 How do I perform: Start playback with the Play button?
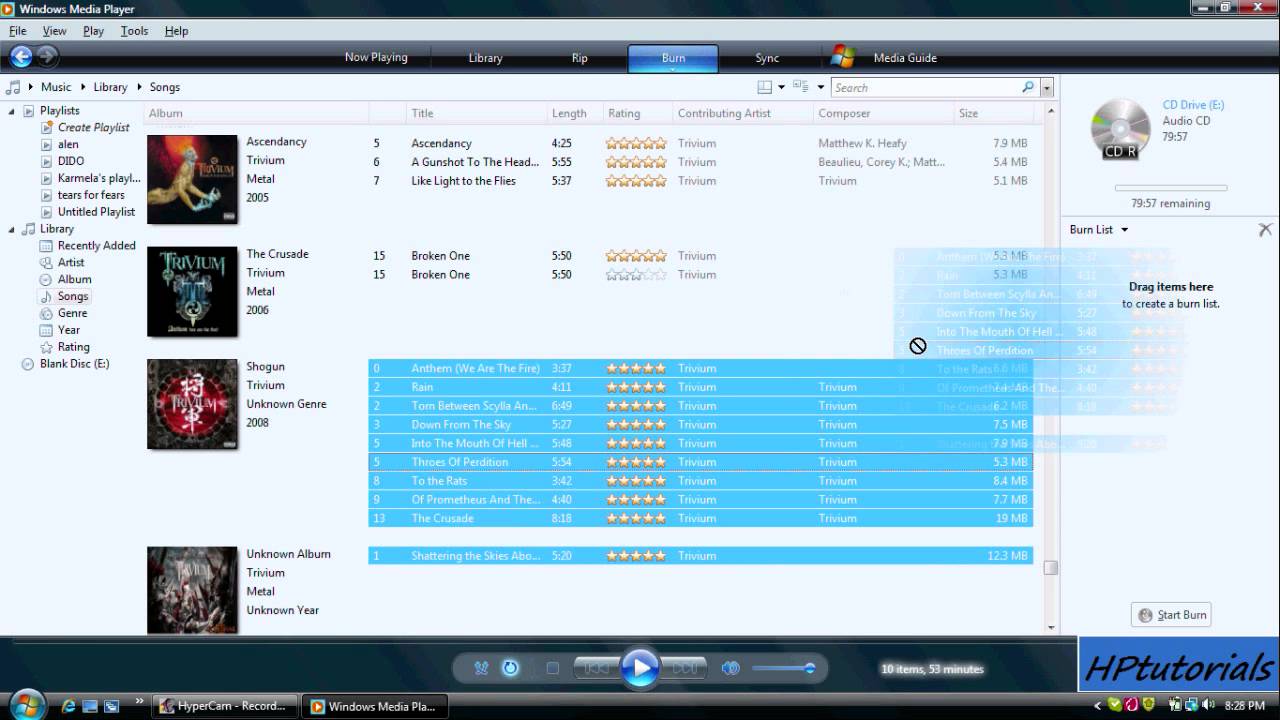(640, 668)
